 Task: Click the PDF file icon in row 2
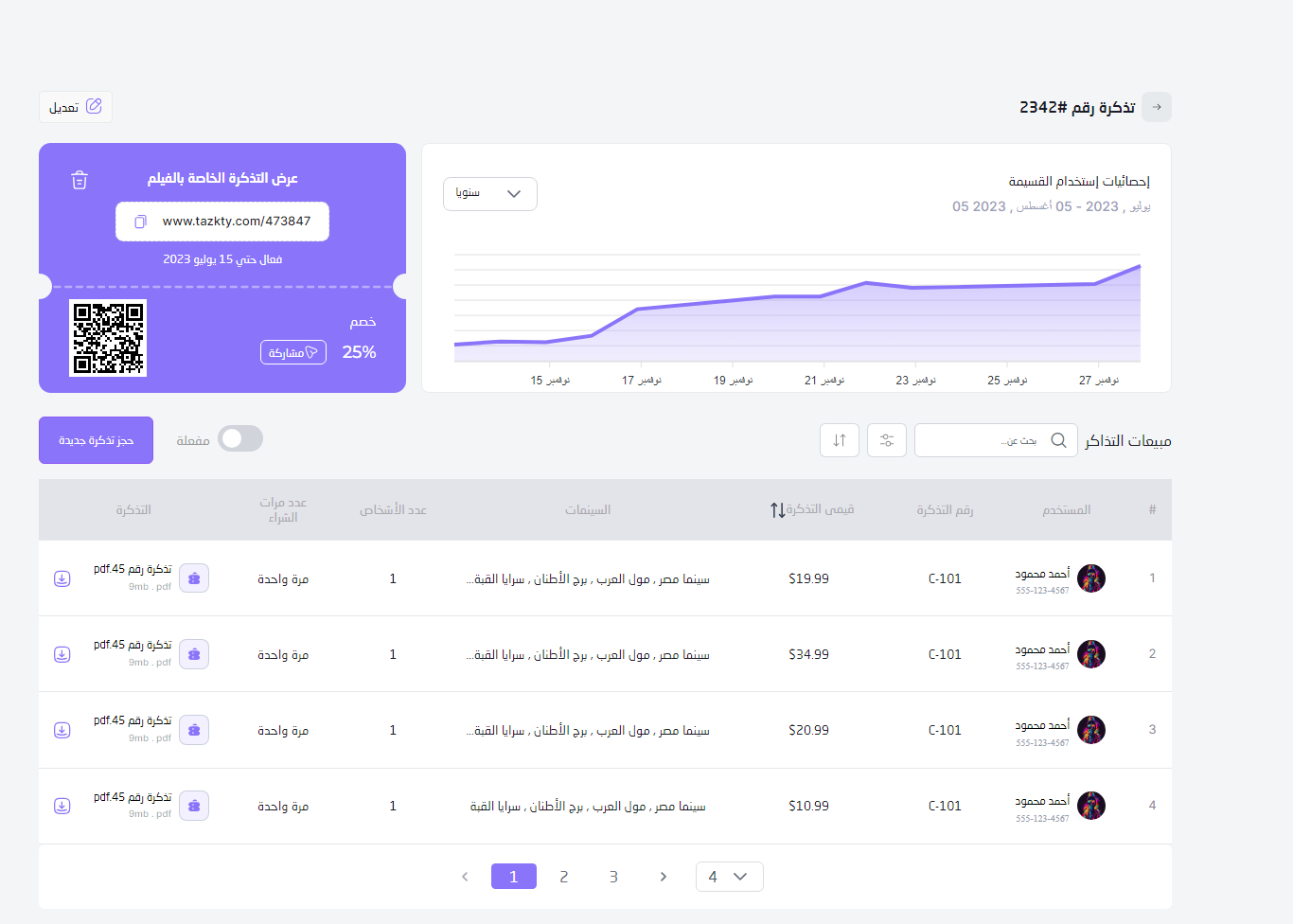[x=194, y=654]
